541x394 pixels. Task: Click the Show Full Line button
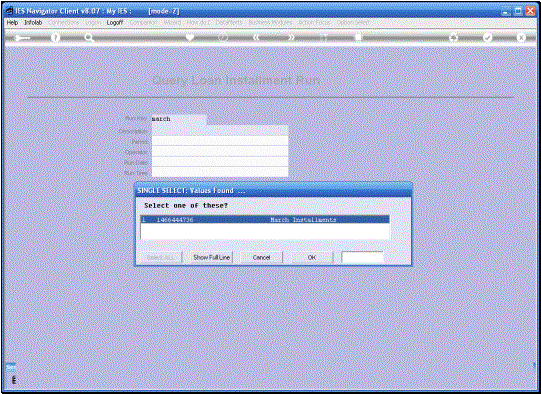pyautogui.click(x=212, y=257)
